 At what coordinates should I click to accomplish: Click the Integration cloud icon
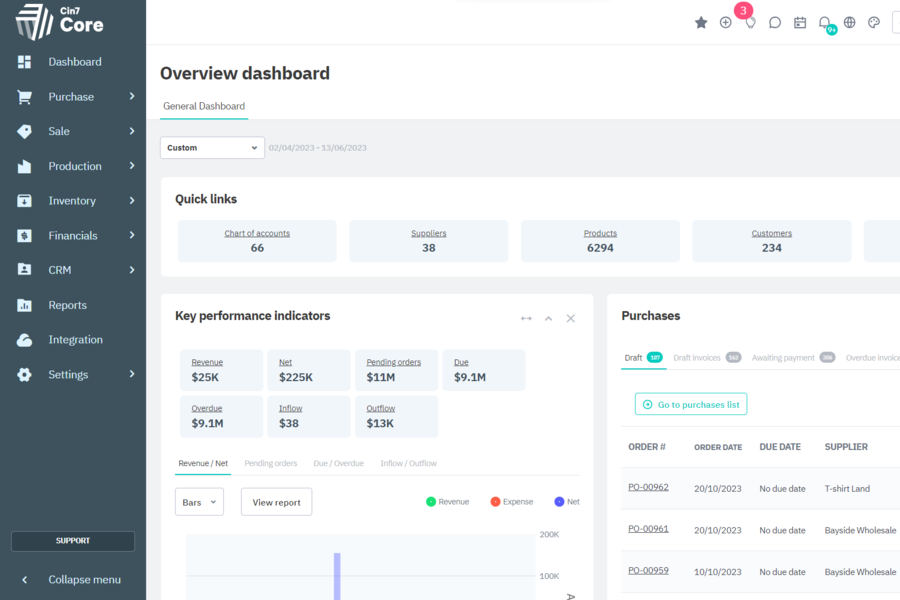[24, 340]
